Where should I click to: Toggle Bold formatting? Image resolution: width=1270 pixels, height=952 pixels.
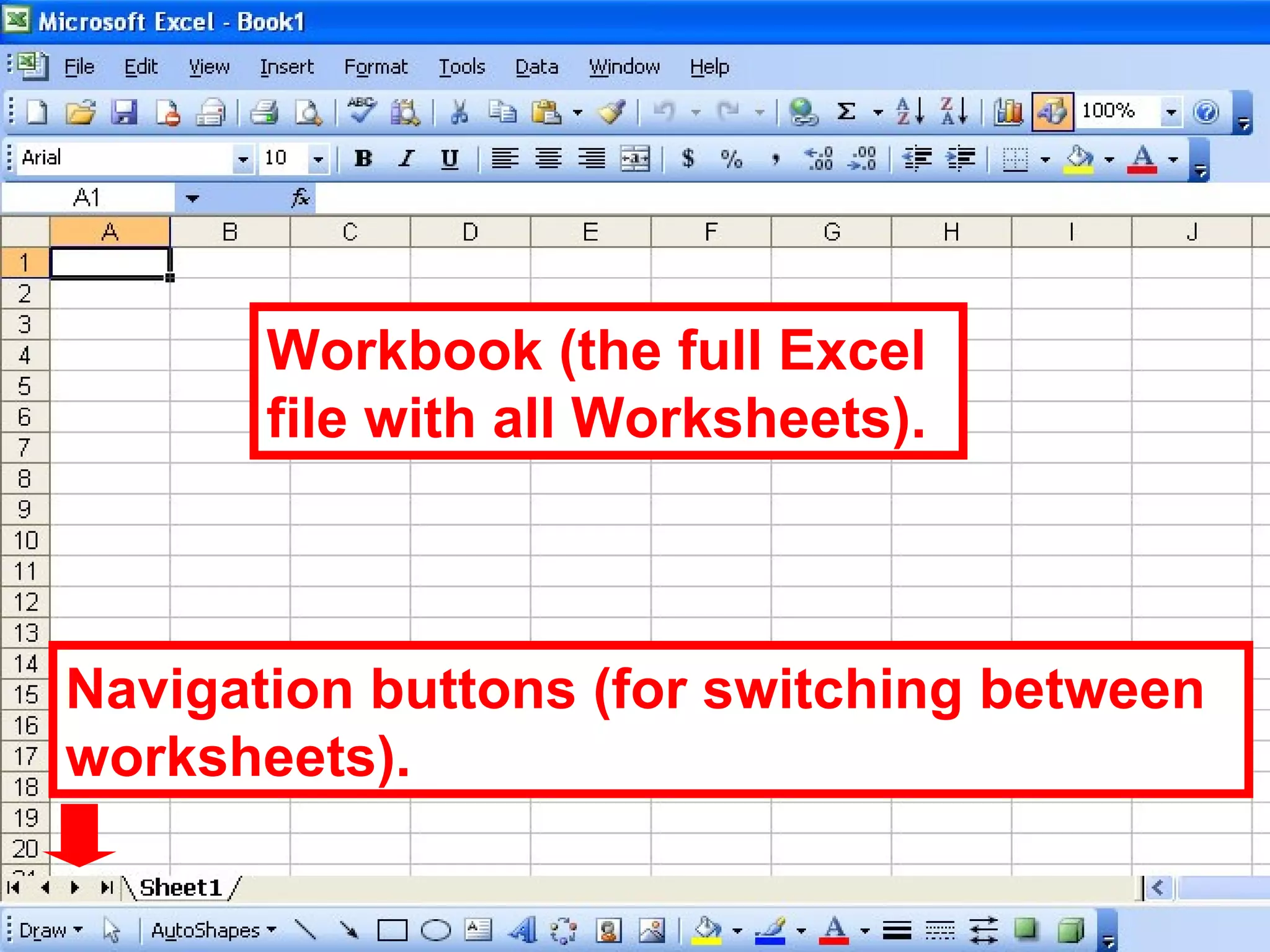[363, 159]
